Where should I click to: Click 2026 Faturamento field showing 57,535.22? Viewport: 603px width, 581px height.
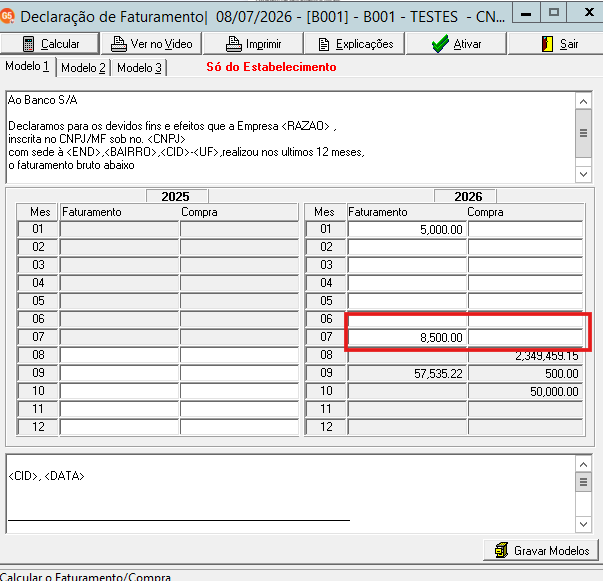pos(407,373)
